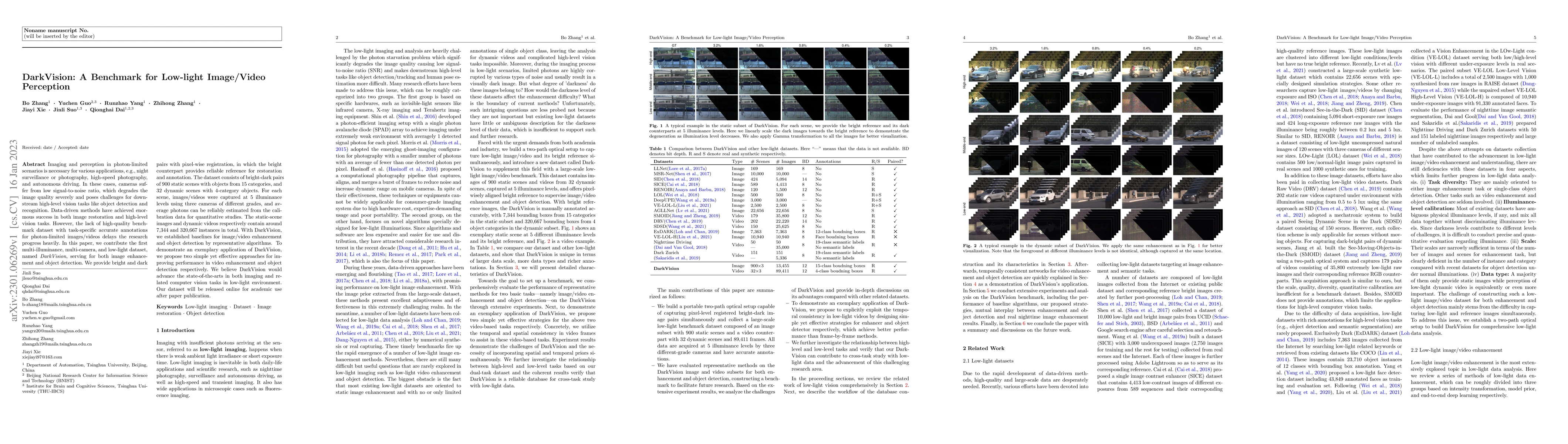
Task: Click the email yuchen.w.guo@gmail.com
Action: click(x=49, y=318)
